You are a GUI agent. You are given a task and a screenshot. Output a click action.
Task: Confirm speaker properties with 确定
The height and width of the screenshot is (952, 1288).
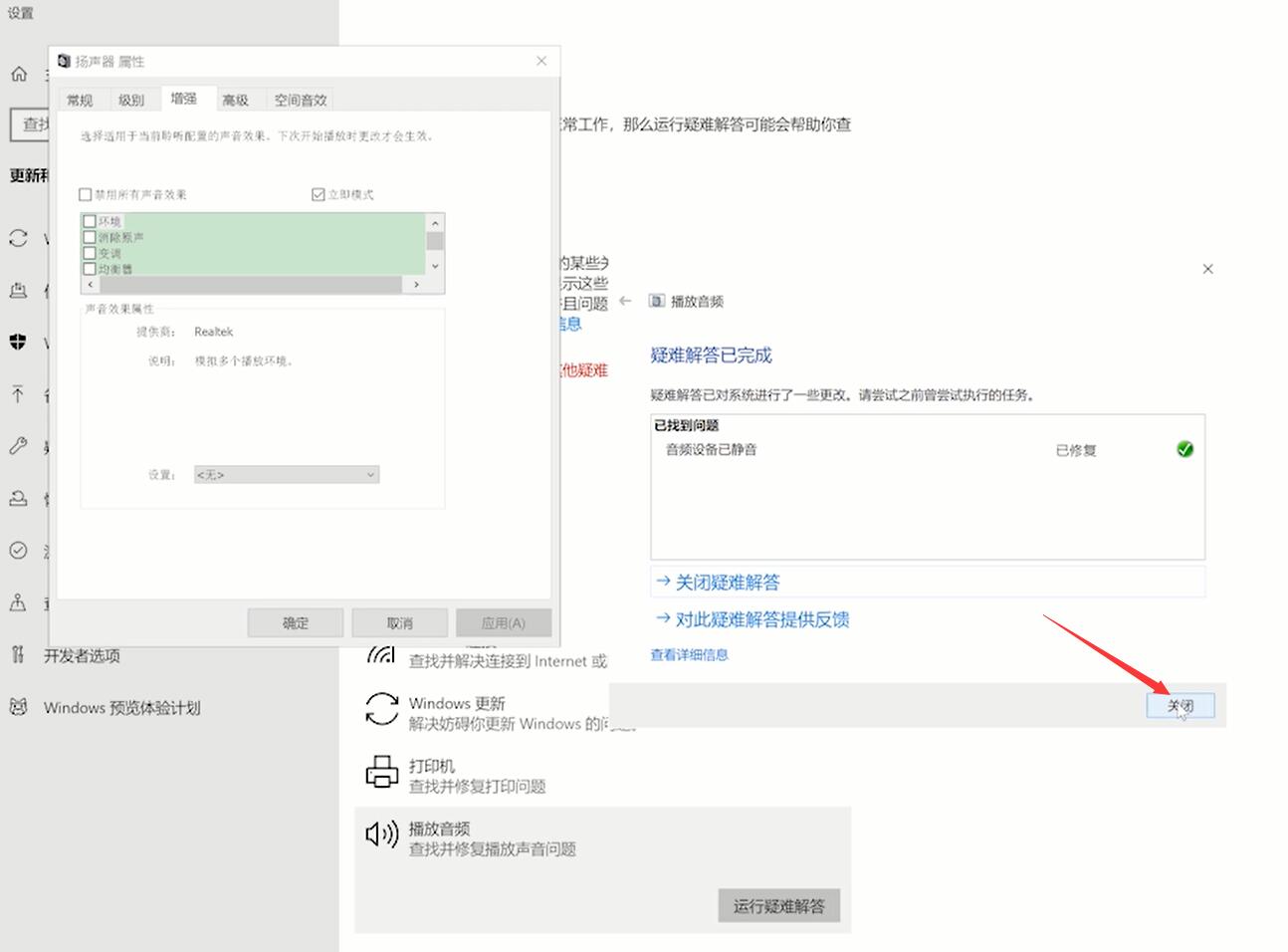296,623
